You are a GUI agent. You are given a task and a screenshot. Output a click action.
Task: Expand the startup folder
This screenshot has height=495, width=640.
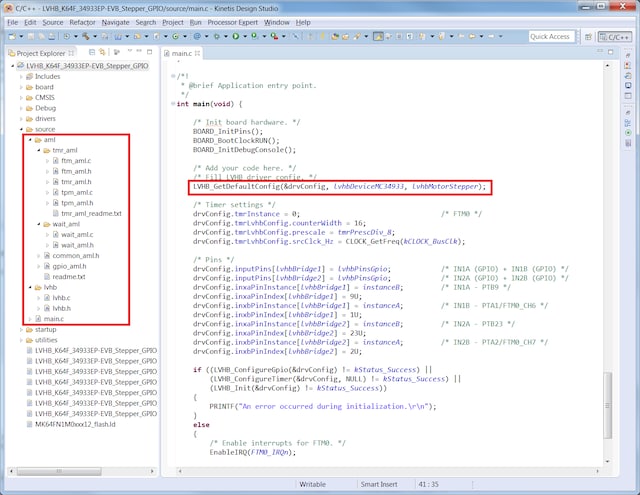click(x=22, y=329)
